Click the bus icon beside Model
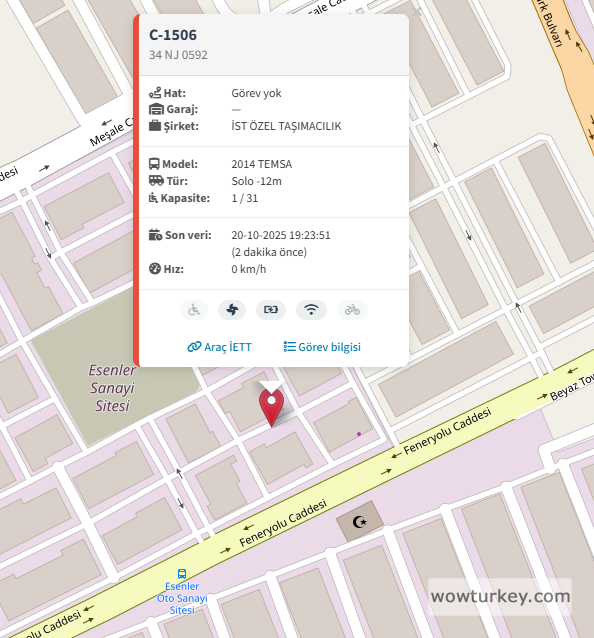Viewport: 594px width, 638px height. [154, 164]
